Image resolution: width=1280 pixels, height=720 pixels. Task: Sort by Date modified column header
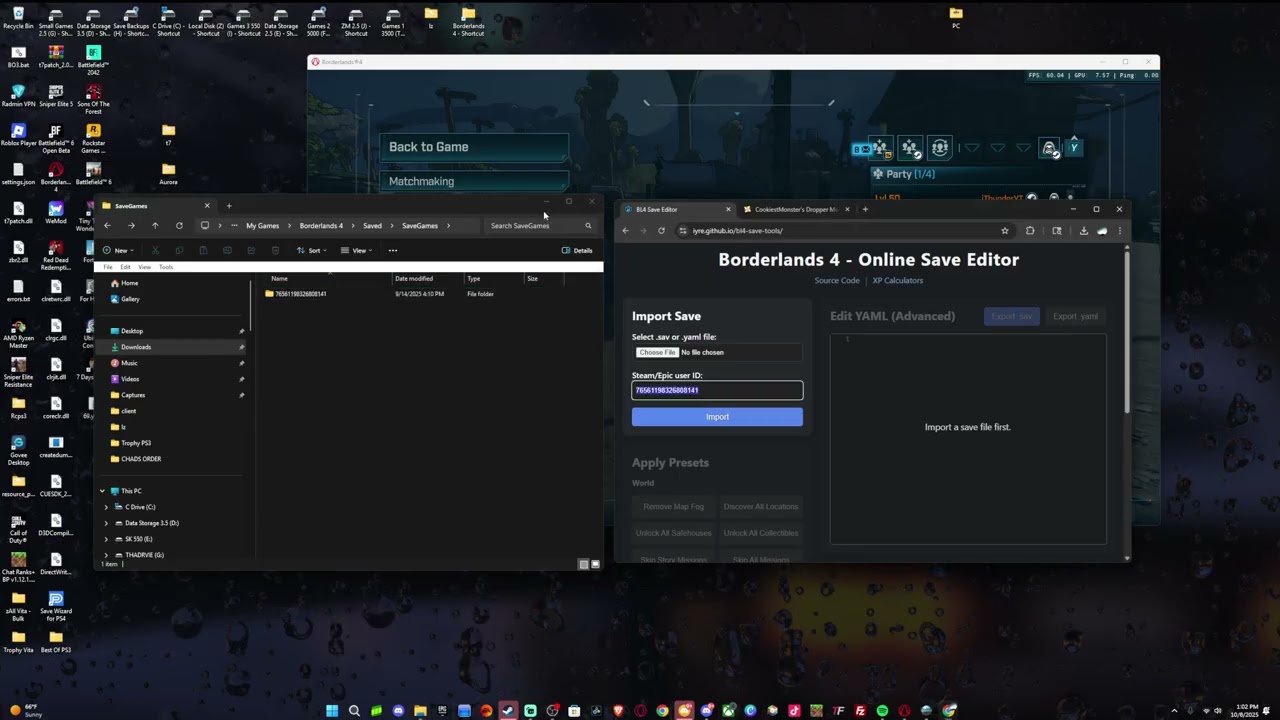[414, 279]
